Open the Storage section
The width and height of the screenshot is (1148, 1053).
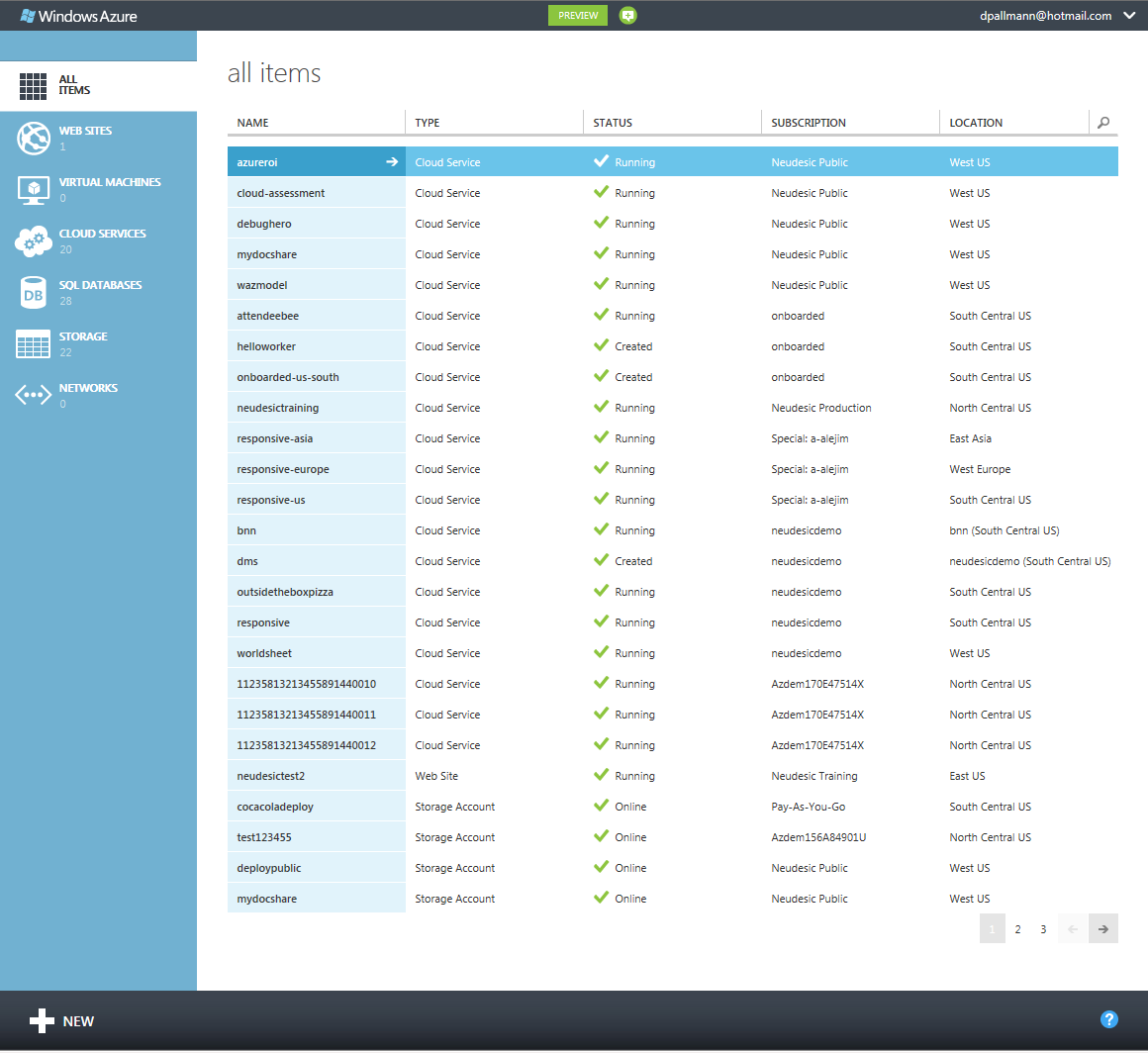(x=98, y=344)
